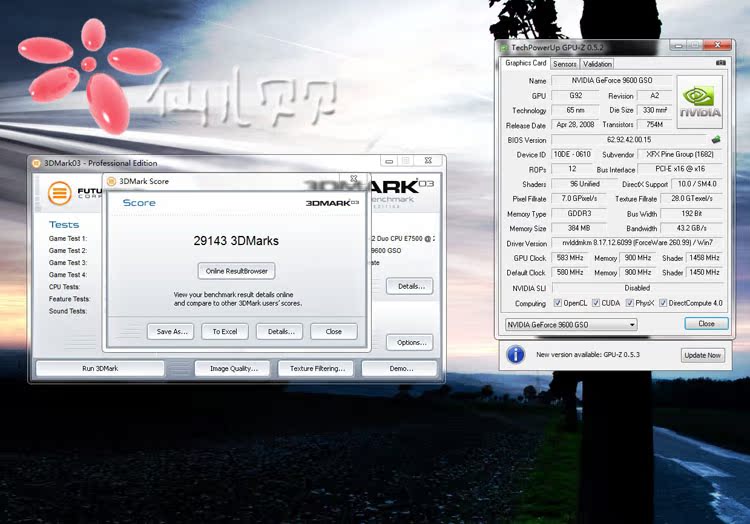Click the 3DMark03 window title bar icon
Image resolution: width=750 pixels, height=524 pixels.
36,163
